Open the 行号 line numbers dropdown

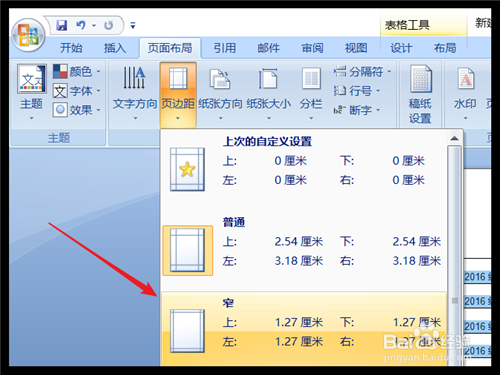click(x=357, y=91)
